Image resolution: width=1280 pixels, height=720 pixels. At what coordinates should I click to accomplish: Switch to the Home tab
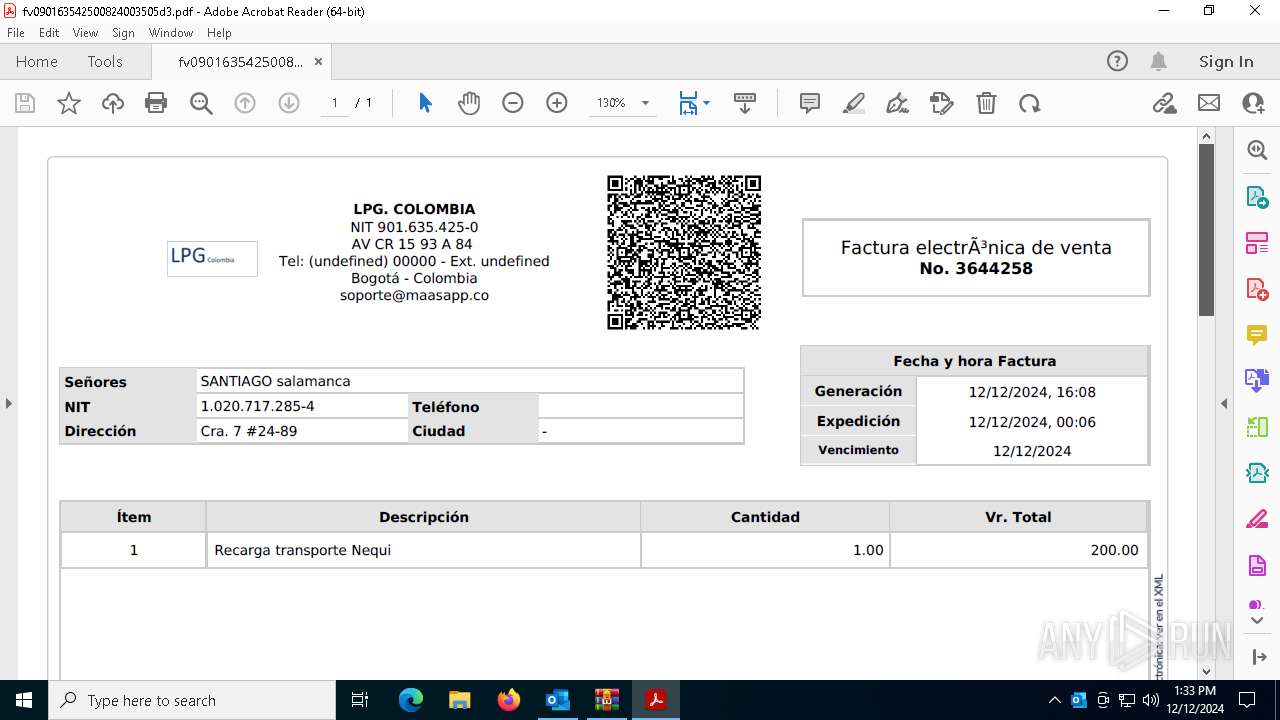[37, 61]
